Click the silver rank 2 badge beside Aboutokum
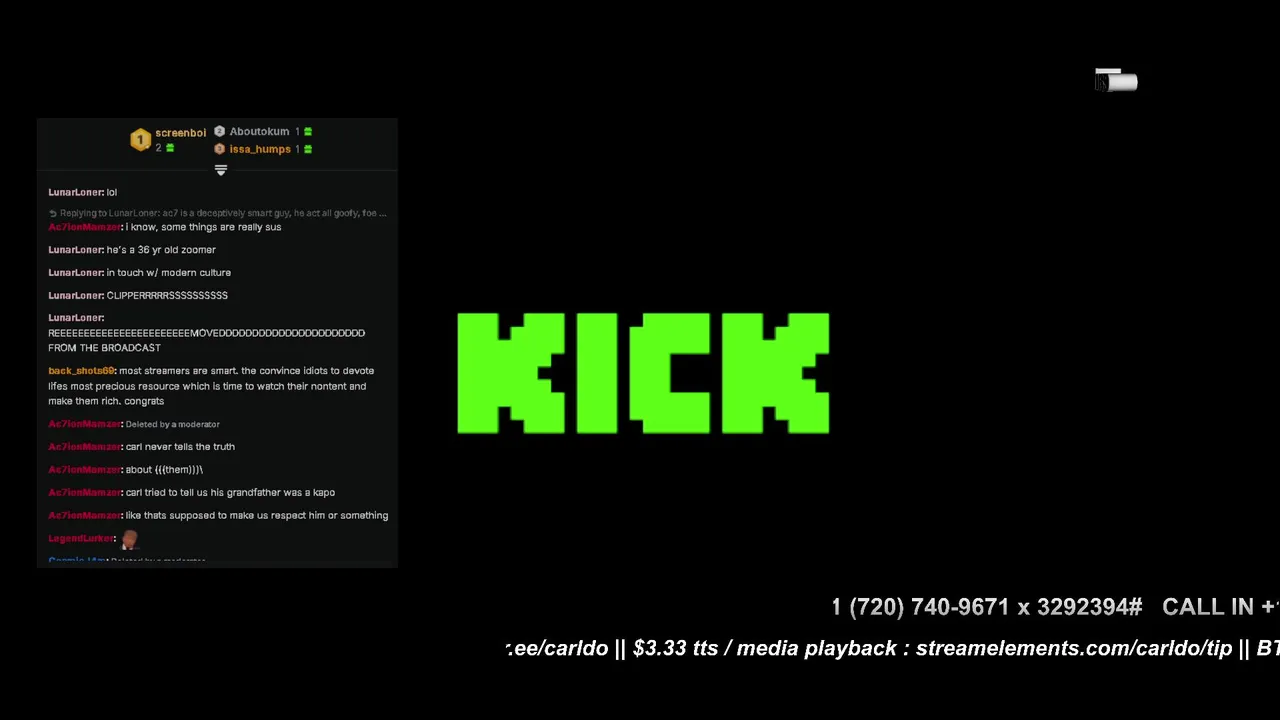The image size is (1280, 720). click(x=219, y=131)
